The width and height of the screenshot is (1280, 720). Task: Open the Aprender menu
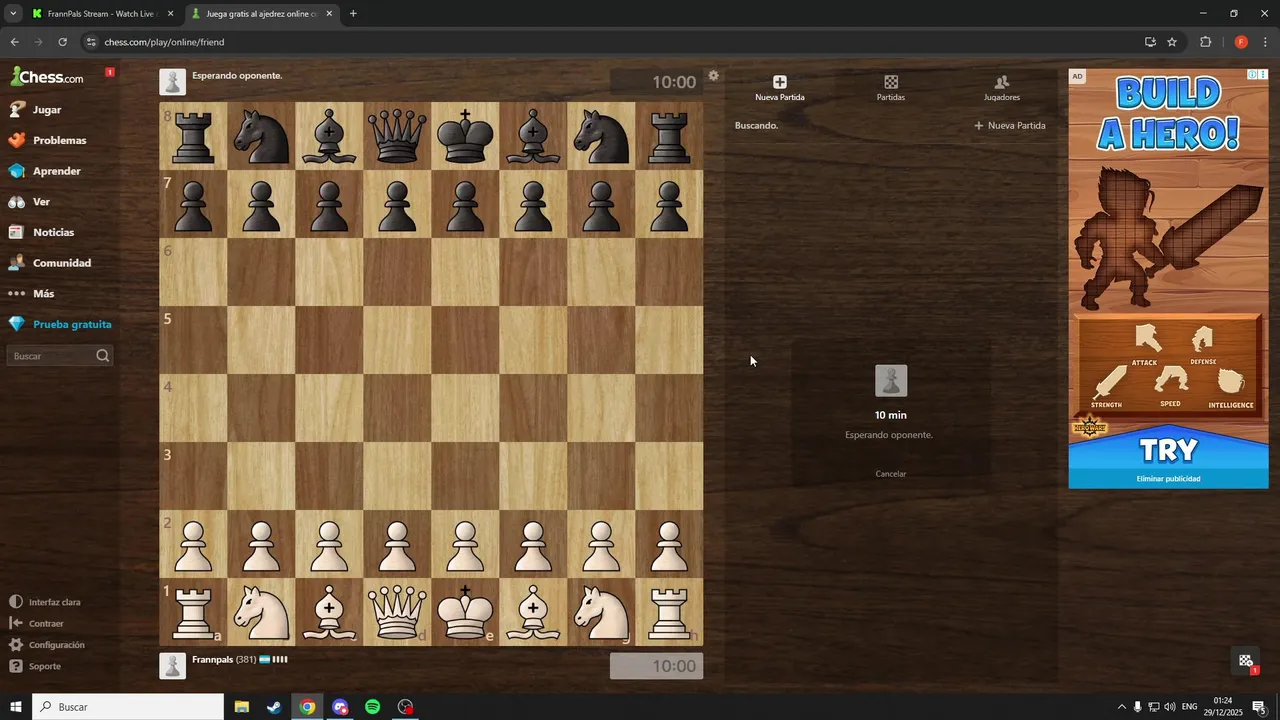click(56, 171)
